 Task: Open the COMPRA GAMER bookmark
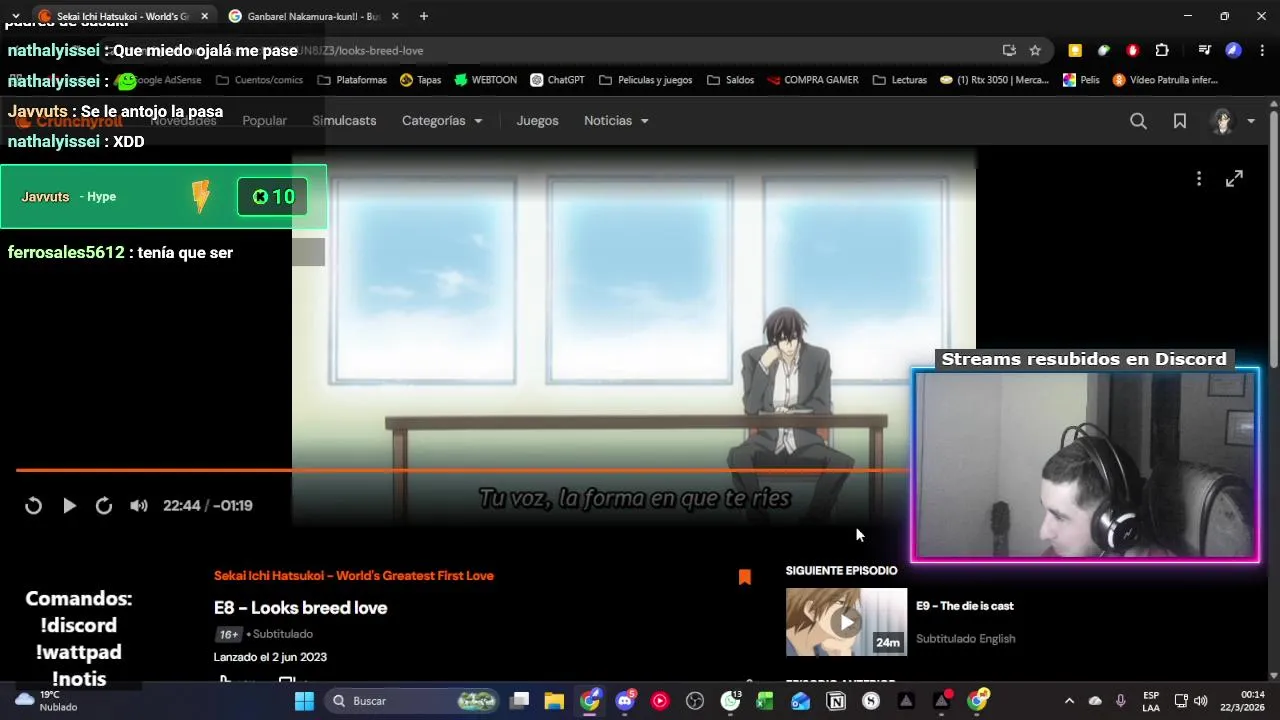812,80
